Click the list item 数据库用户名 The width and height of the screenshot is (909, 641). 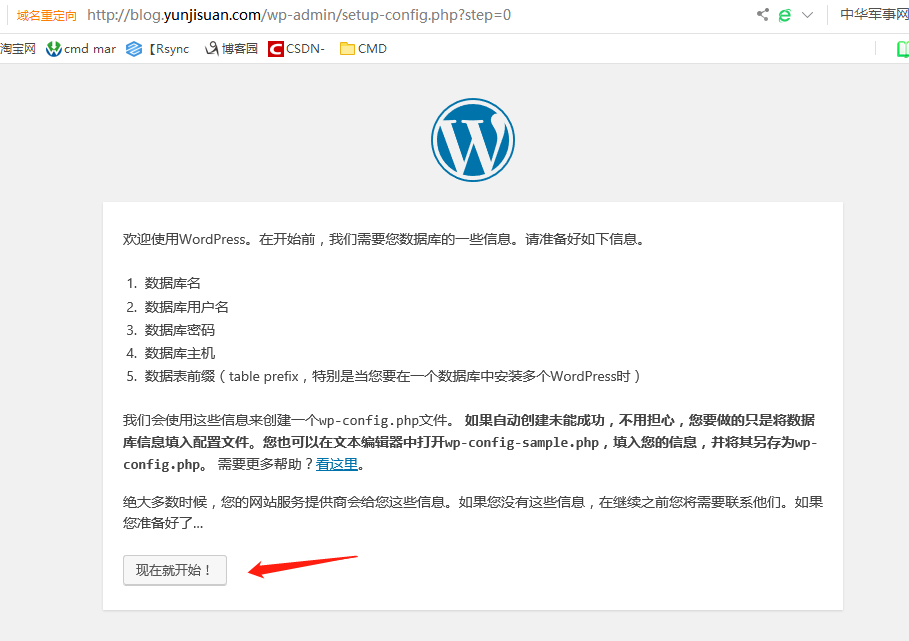(186, 307)
